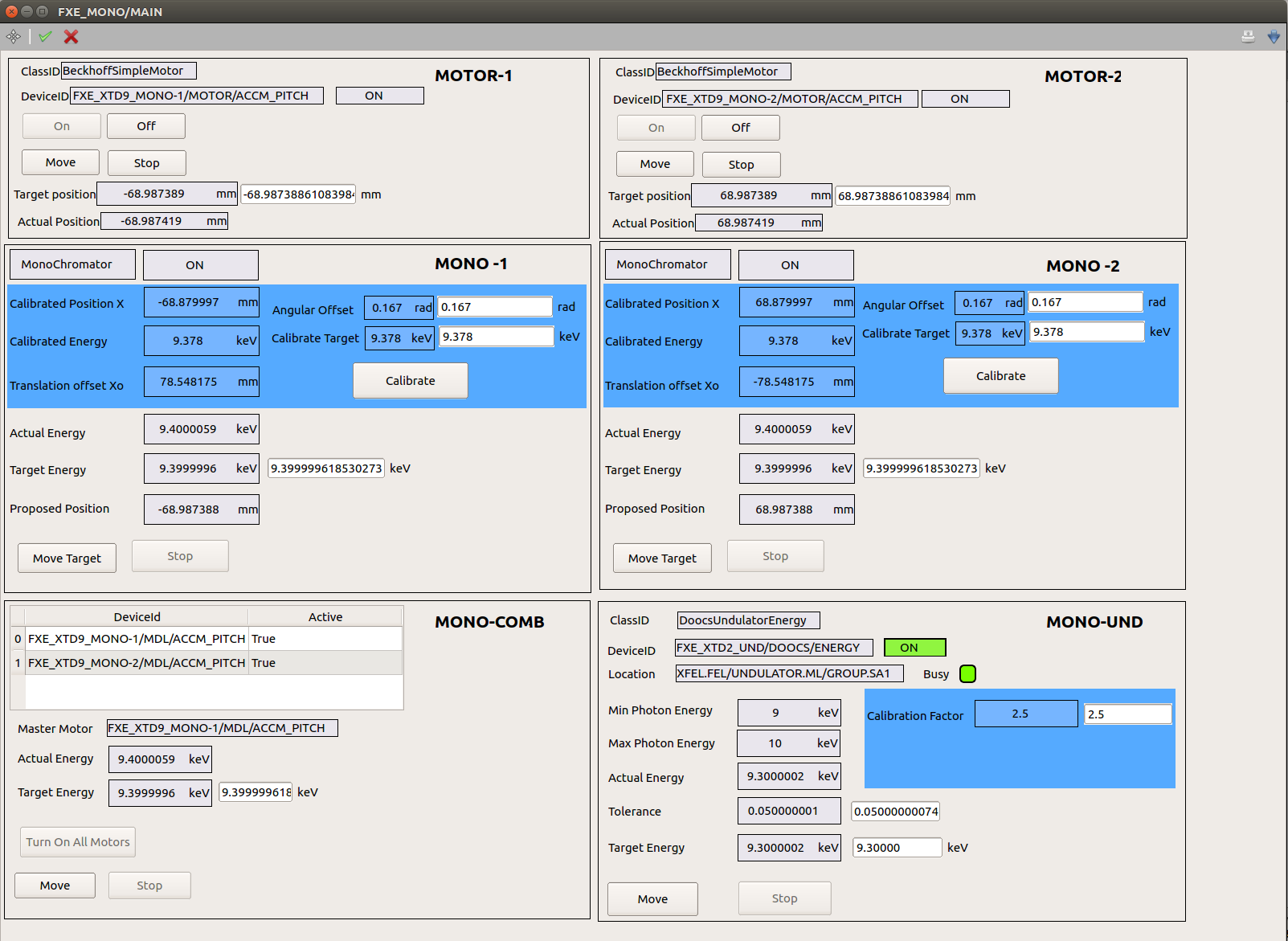This screenshot has width=1288, height=941.
Task: Click MONO -1 Proposed Position value -68.987388
Action: (x=202, y=509)
